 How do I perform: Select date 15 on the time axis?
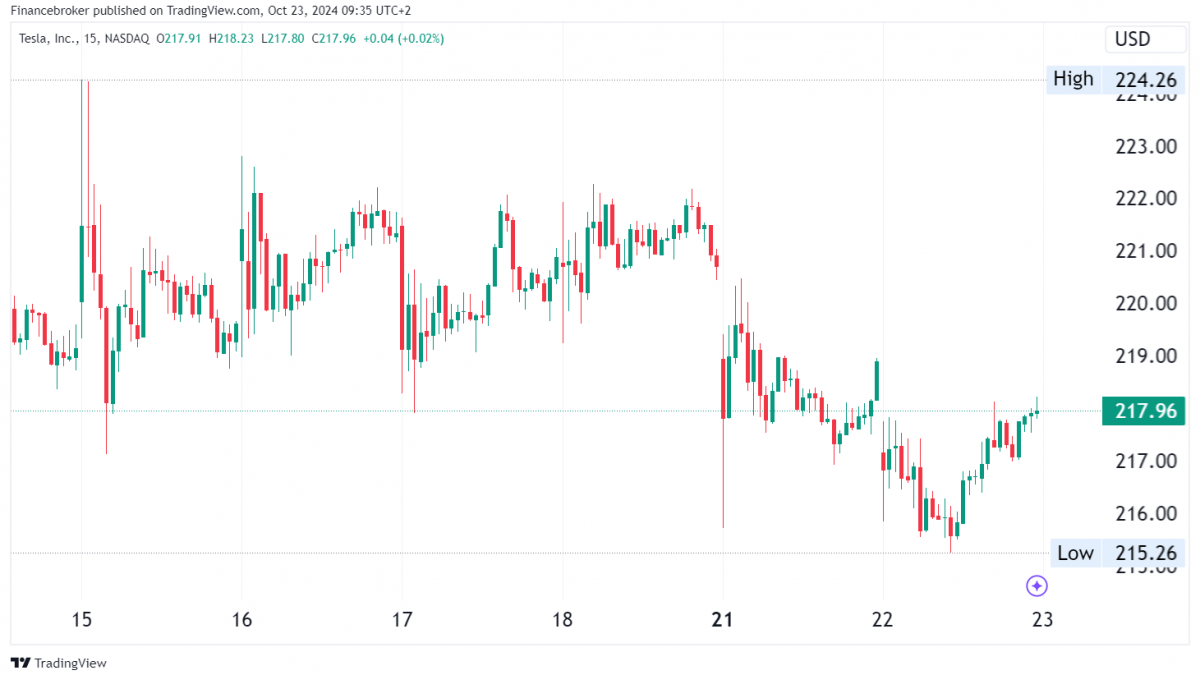coord(82,619)
